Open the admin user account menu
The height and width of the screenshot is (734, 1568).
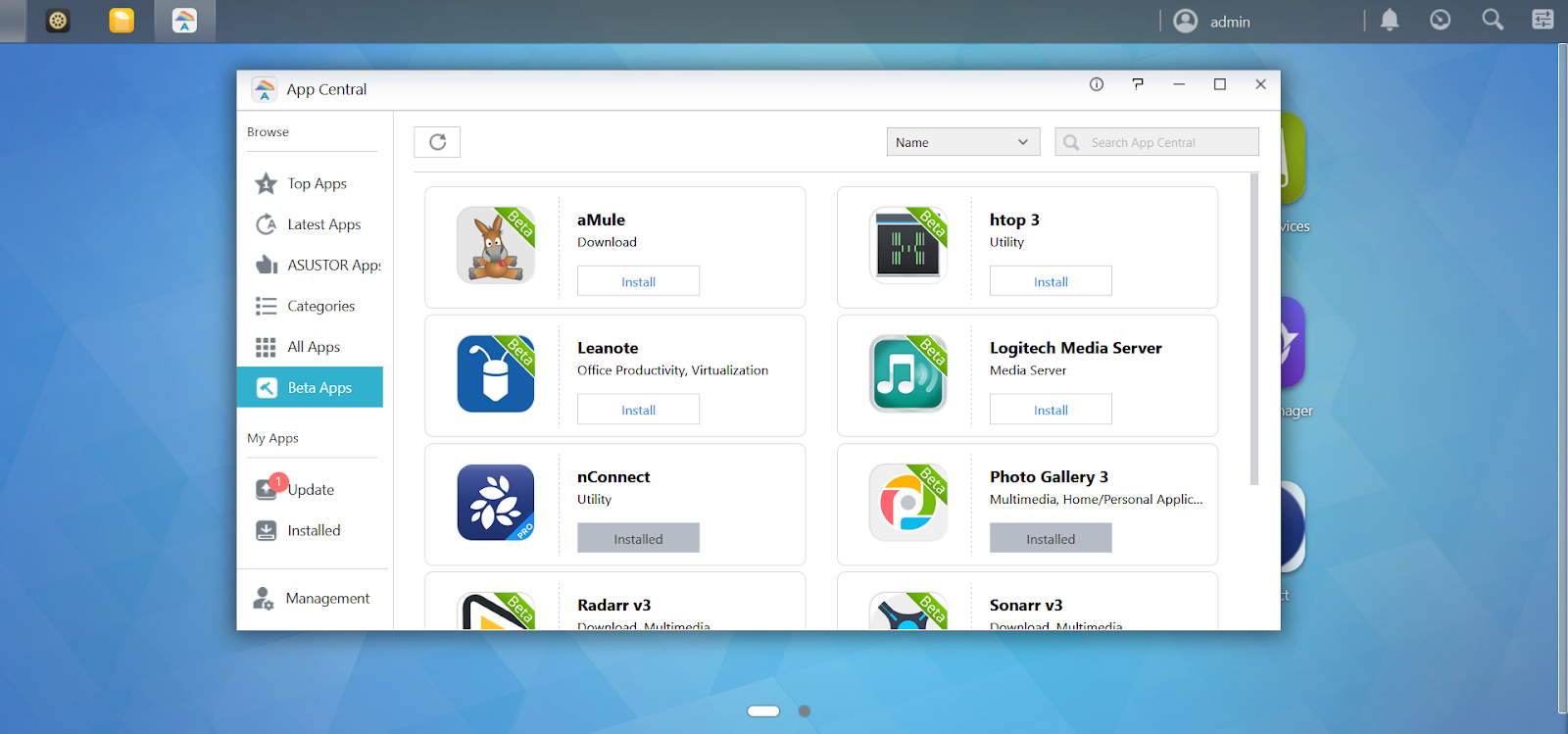[1212, 22]
